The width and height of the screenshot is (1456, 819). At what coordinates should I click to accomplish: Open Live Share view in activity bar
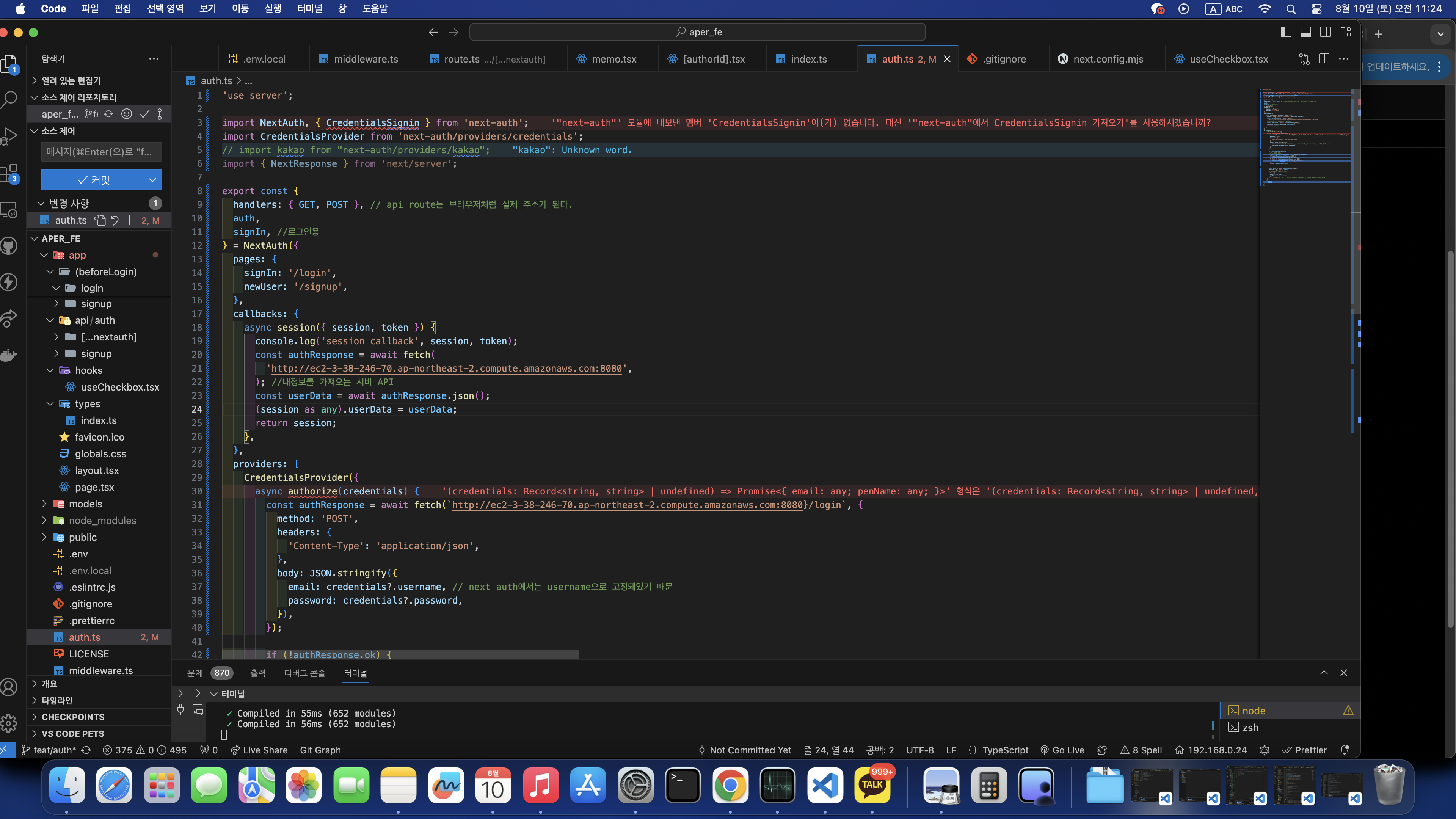(x=9, y=319)
